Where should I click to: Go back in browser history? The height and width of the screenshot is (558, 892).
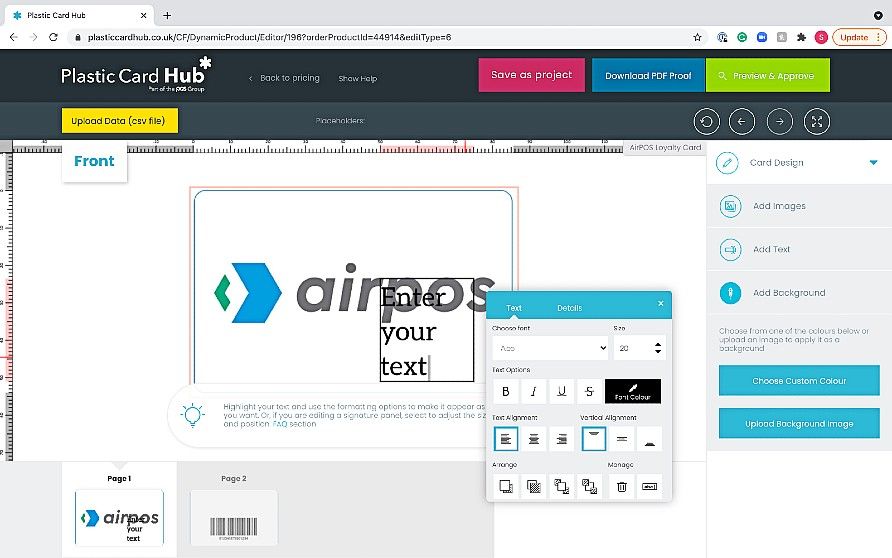(x=14, y=38)
